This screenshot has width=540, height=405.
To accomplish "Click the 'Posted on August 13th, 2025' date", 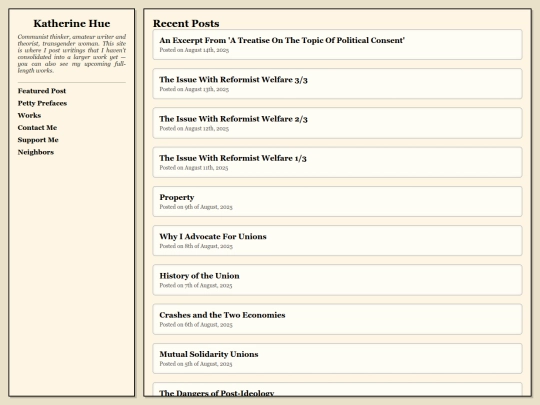I will pyautogui.click(x=194, y=89).
